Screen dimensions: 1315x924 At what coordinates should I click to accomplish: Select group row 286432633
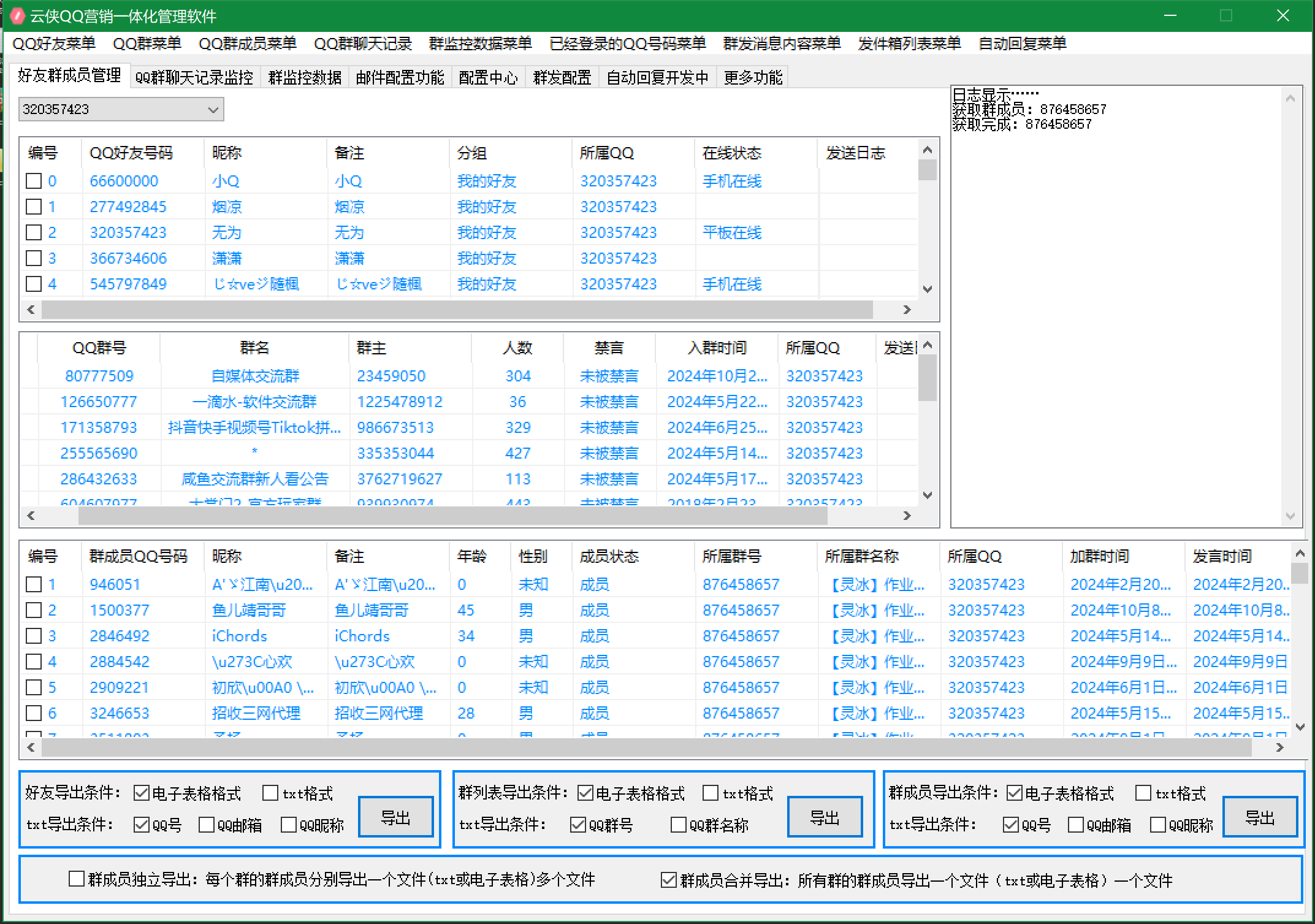click(469, 479)
